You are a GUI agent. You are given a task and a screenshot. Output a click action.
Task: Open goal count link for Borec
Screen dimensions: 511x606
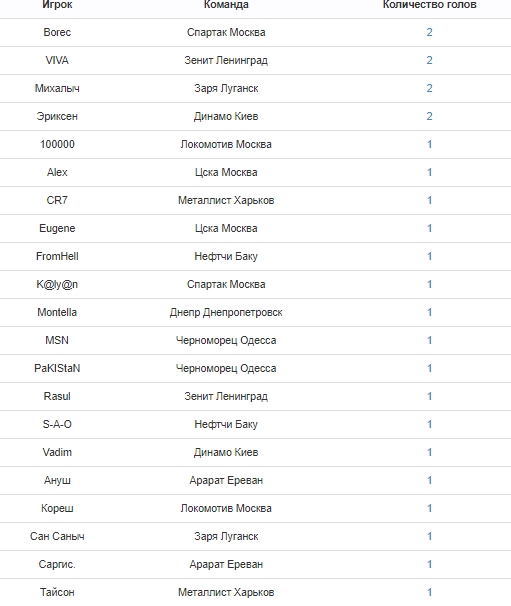point(429,32)
